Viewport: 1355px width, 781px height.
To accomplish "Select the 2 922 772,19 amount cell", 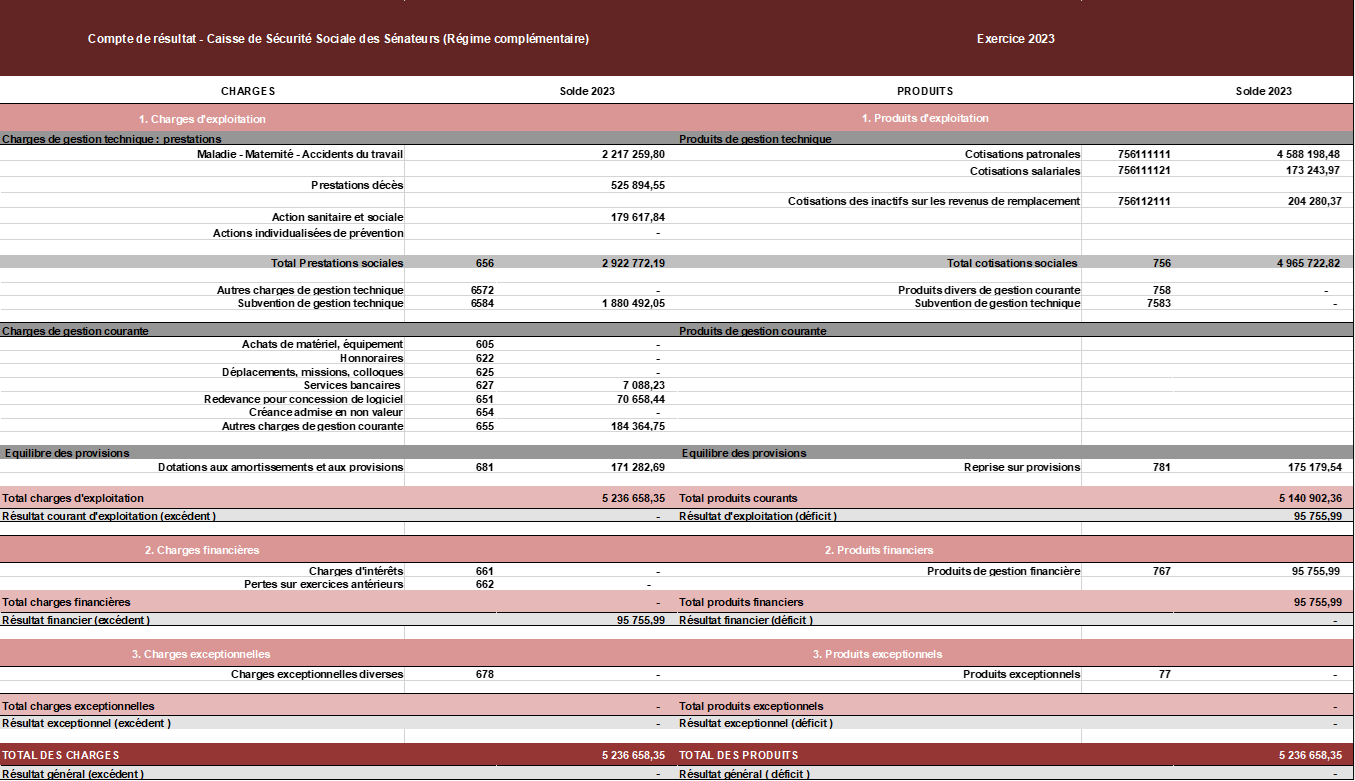I will coord(633,263).
